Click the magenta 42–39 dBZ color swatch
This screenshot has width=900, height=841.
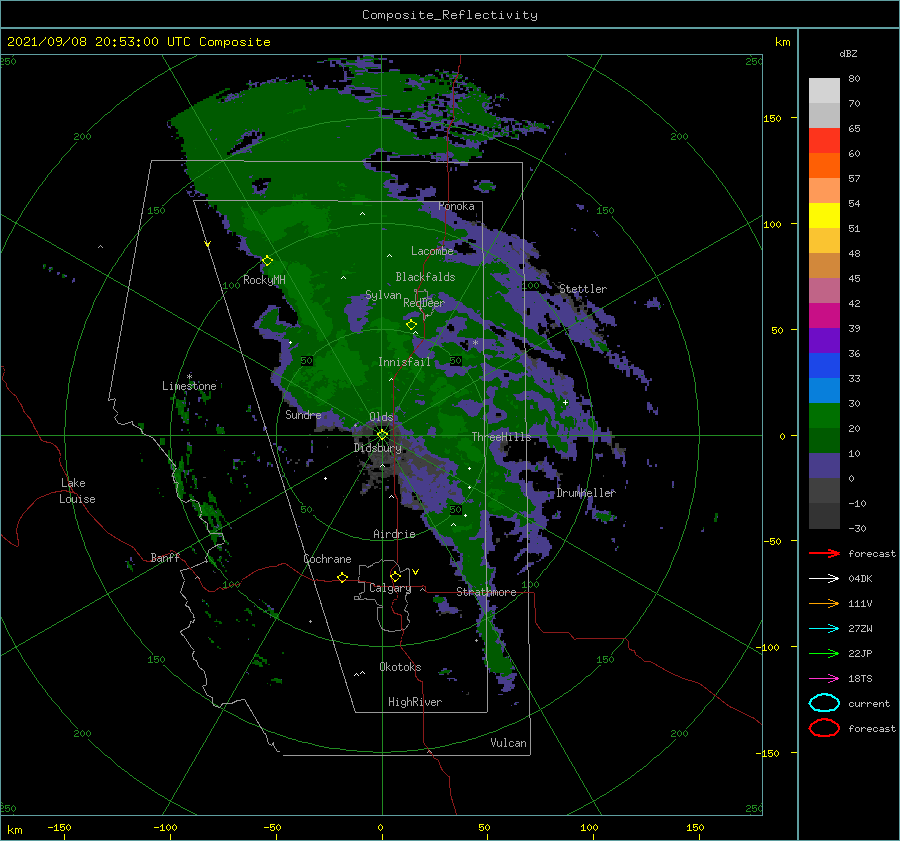[x=824, y=315]
